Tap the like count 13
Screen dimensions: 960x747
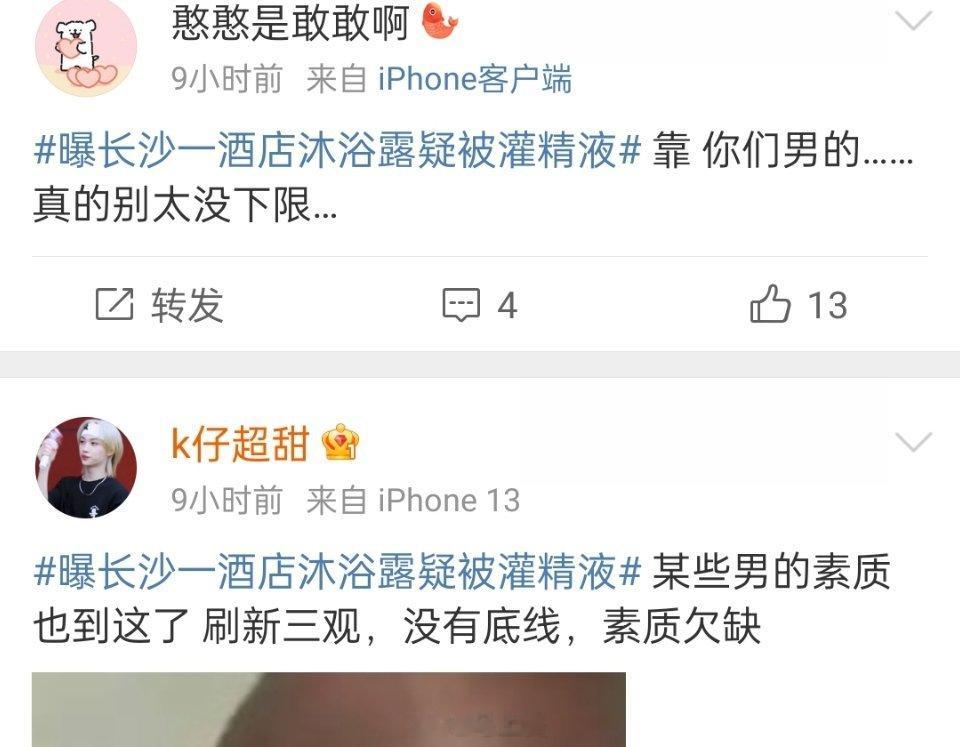click(x=828, y=305)
